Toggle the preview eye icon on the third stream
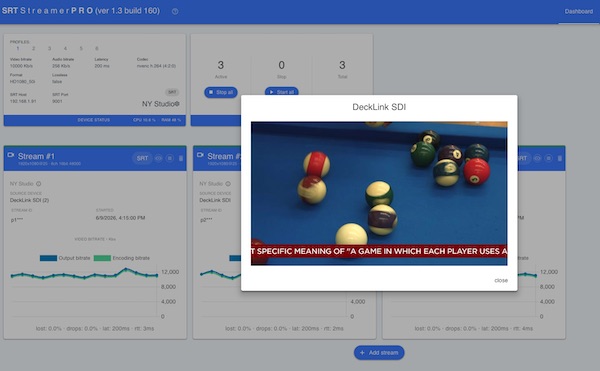 [x=537, y=158]
